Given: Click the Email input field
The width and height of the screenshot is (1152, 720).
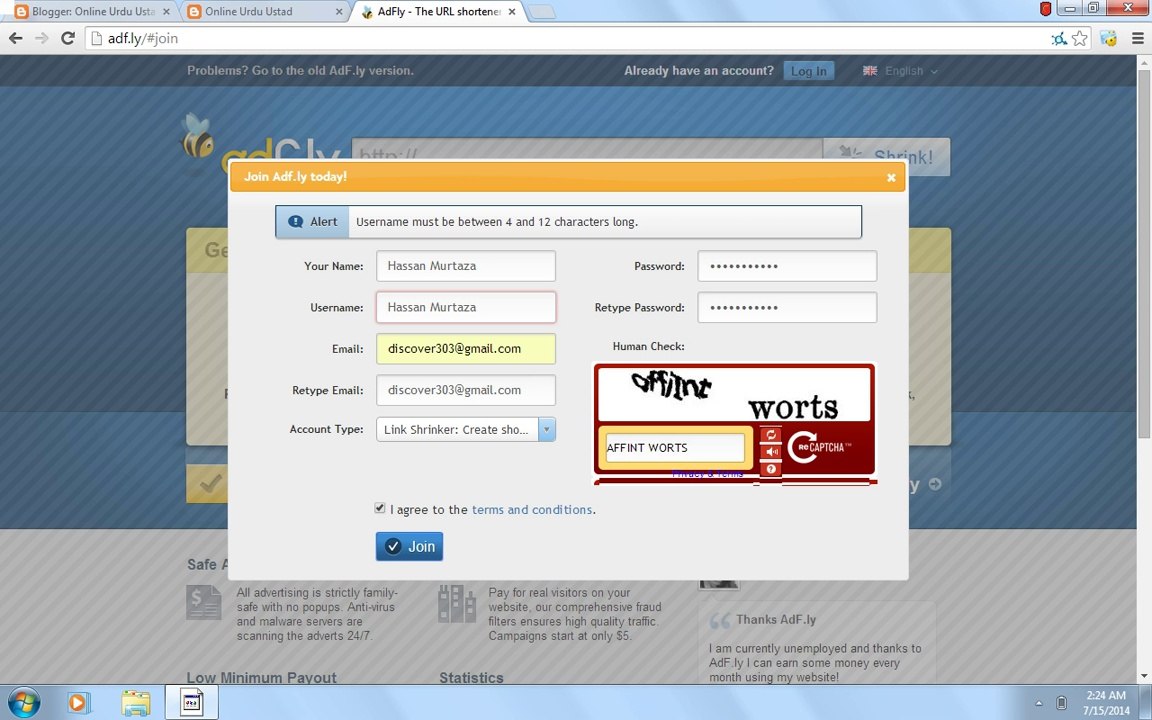Looking at the screenshot, I should 466,349.
